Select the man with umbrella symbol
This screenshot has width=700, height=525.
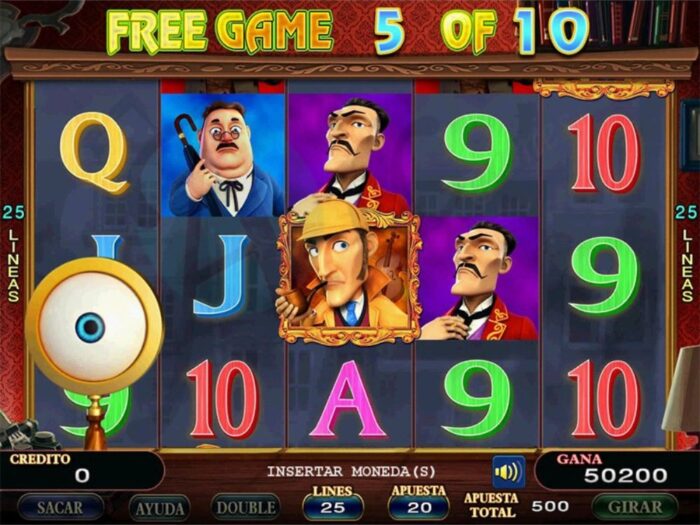[222, 155]
